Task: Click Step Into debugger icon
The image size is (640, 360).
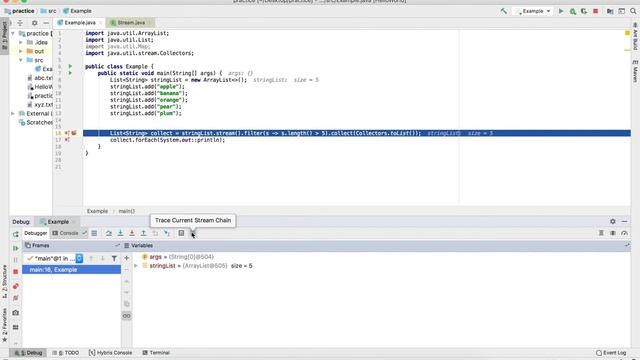Action: [x=120, y=233]
